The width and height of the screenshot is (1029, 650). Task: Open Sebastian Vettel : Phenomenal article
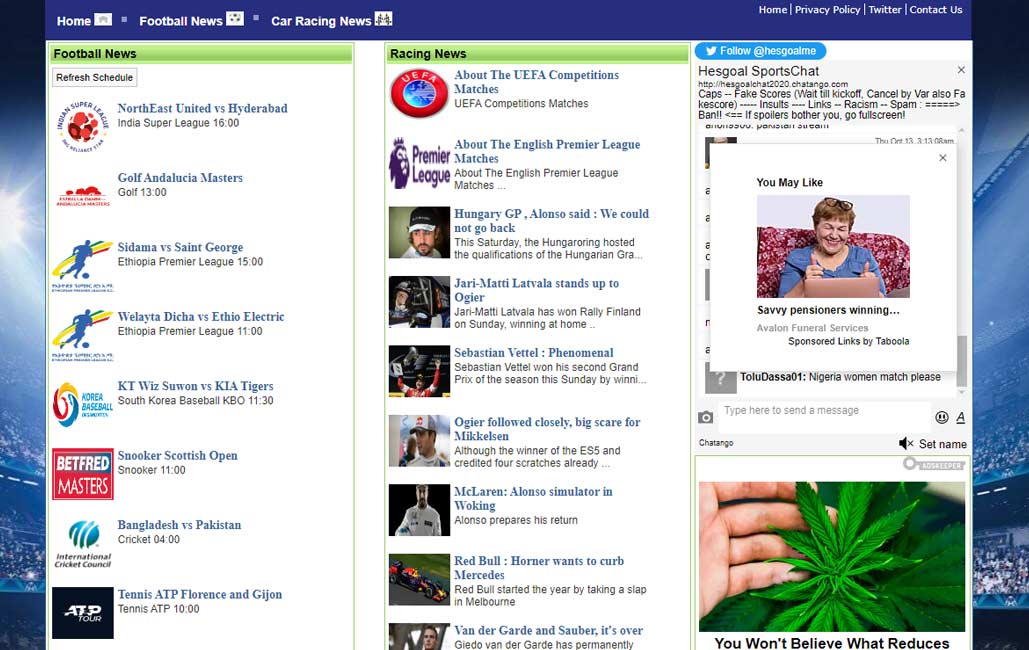coord(534,353)
